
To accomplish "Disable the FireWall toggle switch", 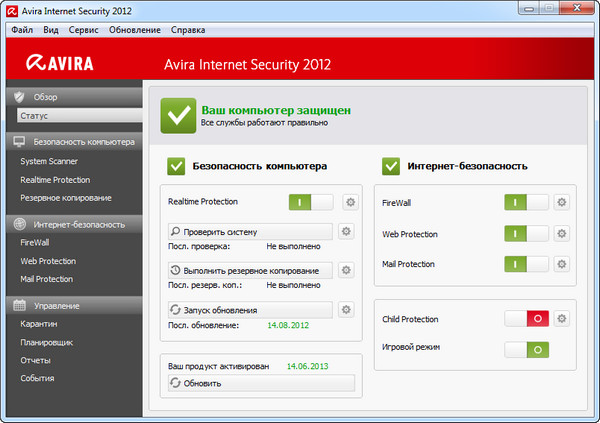I will click(525, 202).
